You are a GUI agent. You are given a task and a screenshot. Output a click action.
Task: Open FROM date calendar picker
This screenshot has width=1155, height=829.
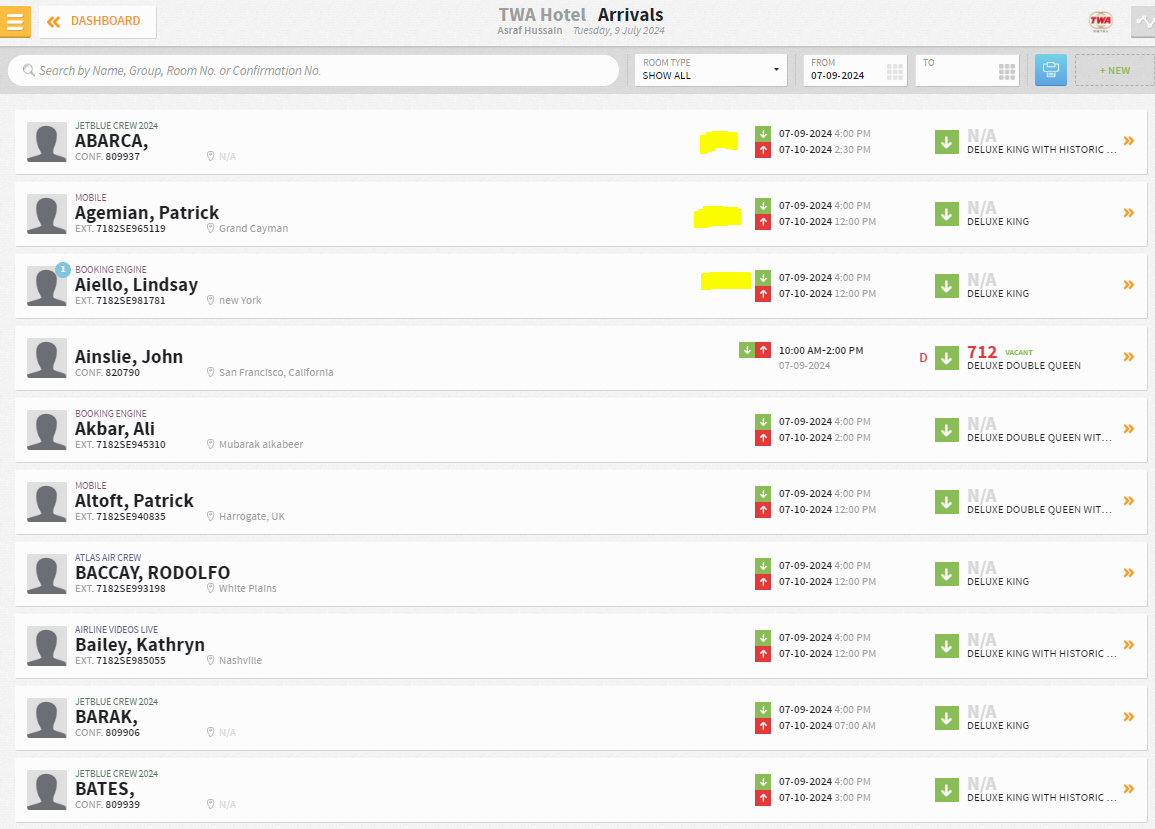click(x=894, y=71)
